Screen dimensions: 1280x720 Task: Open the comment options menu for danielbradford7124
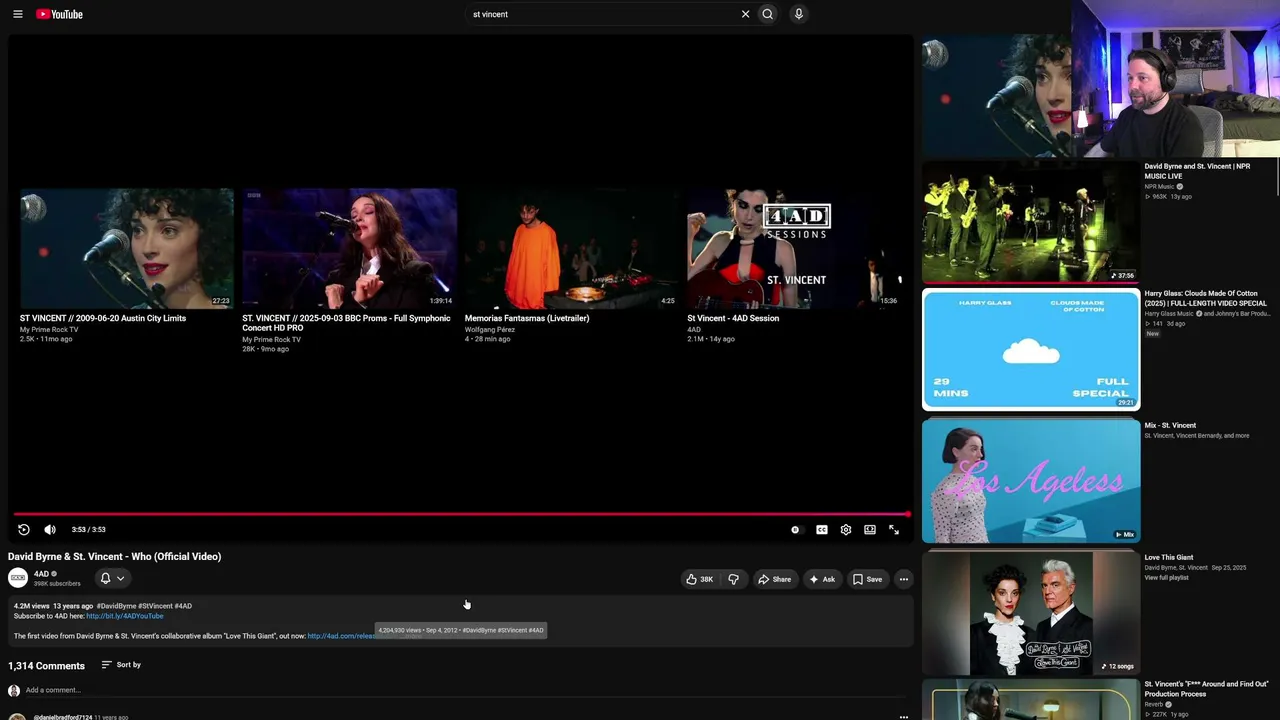[x=904, y=716]
